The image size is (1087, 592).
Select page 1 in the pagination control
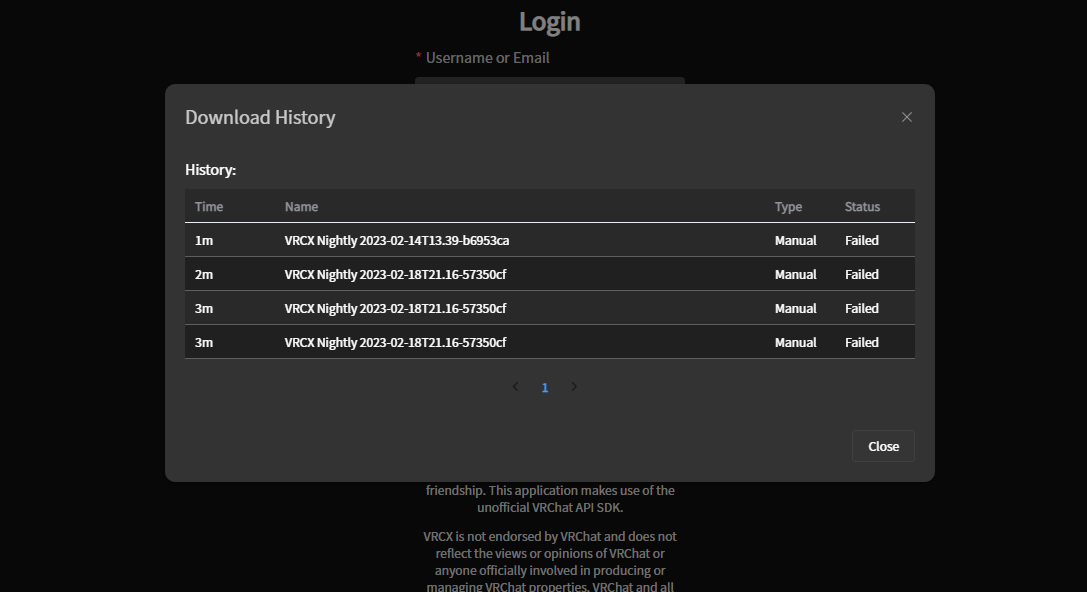(x=545, y=387)
